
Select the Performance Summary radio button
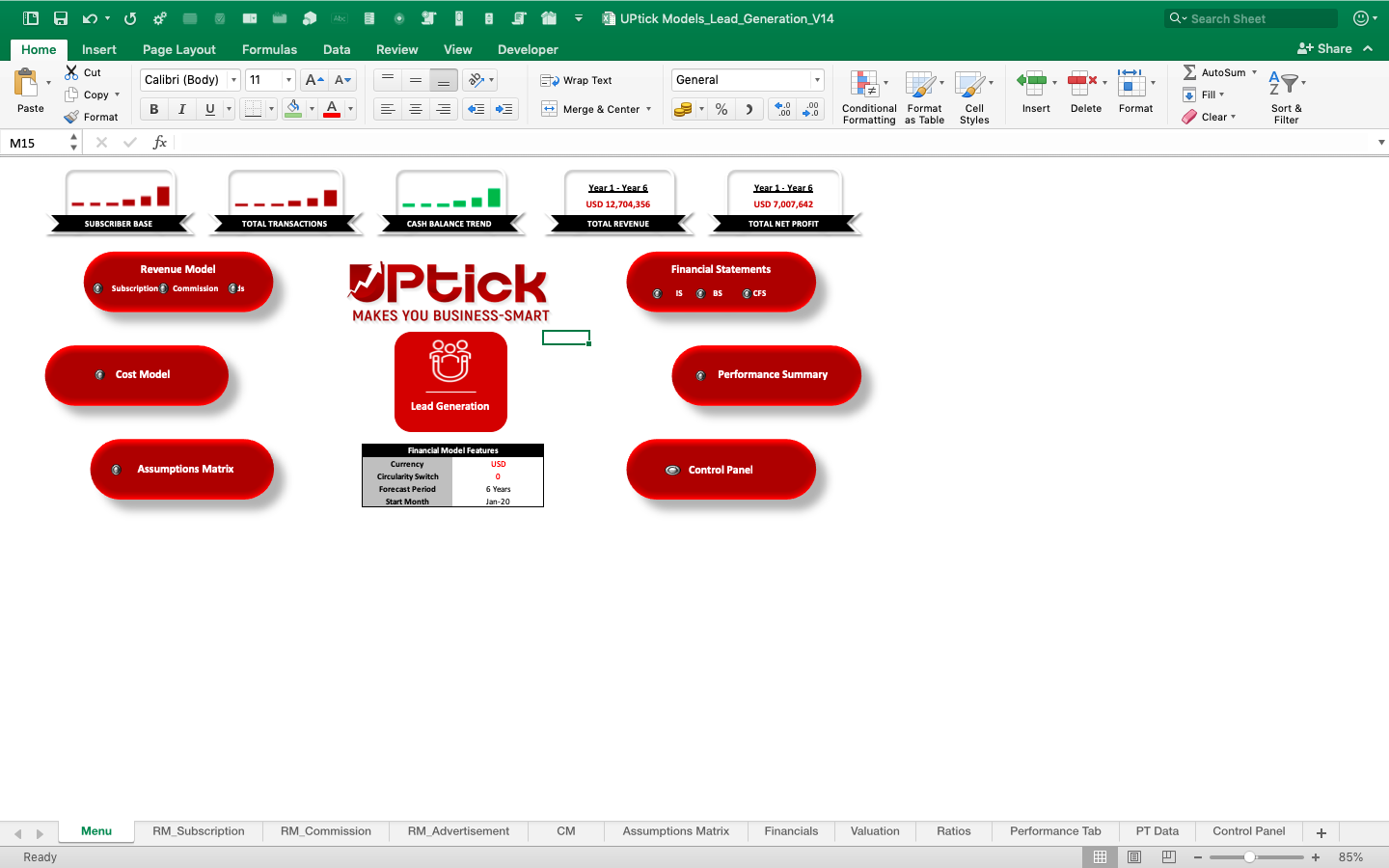tap(700, 375)
